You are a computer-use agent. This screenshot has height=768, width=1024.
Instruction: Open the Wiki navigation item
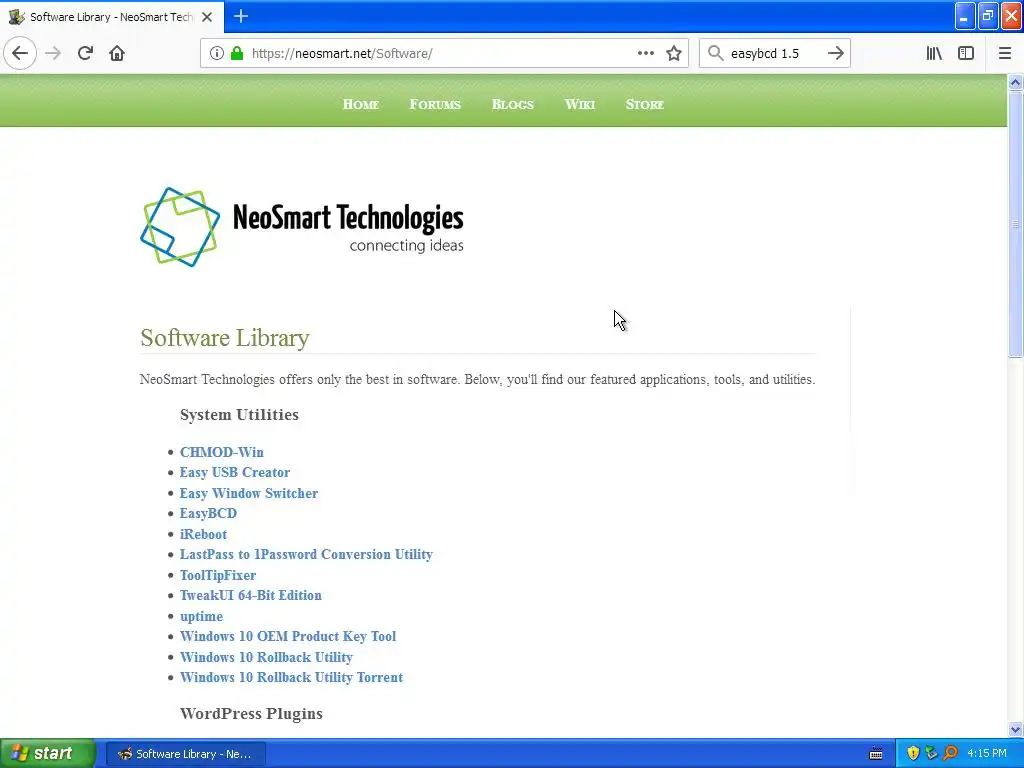point(580,104)
